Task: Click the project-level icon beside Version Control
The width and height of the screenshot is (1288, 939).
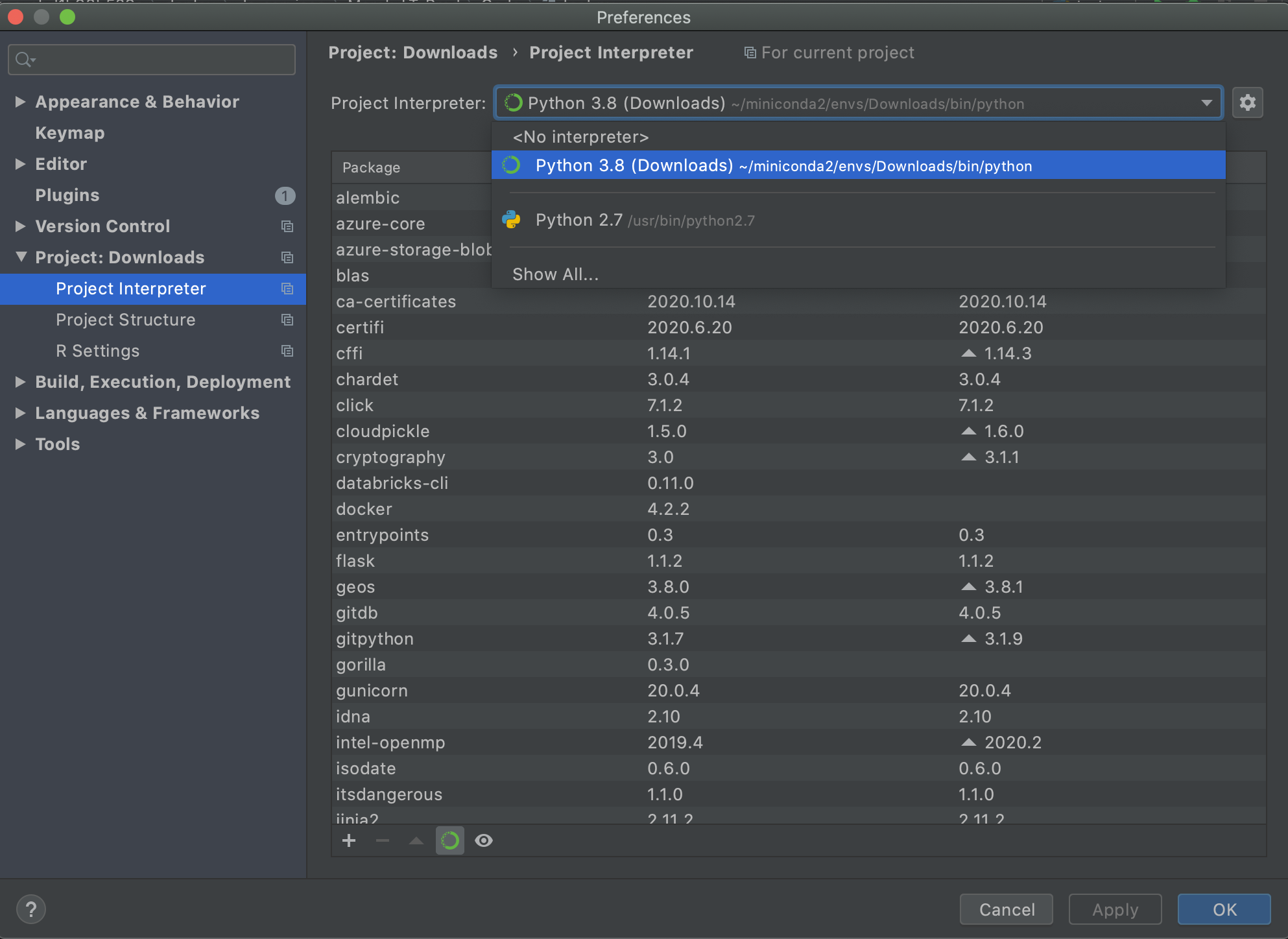Action: 287,226
